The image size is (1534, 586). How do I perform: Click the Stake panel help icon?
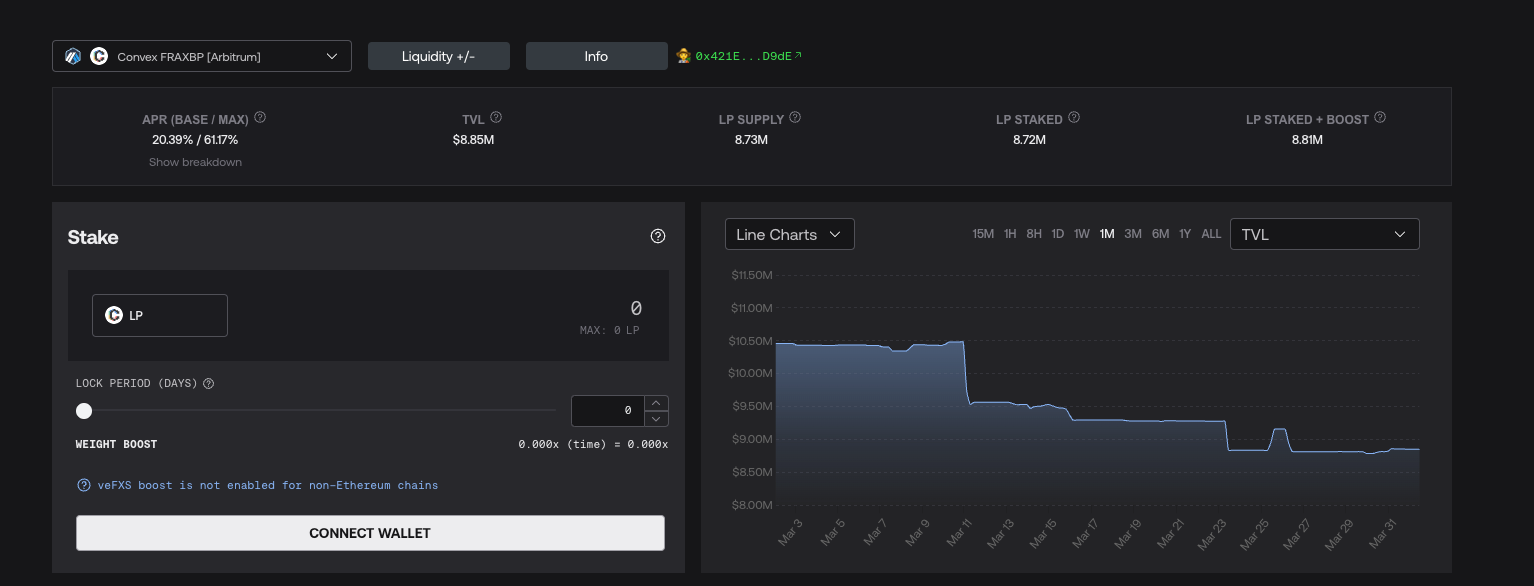tap(657, 236)
